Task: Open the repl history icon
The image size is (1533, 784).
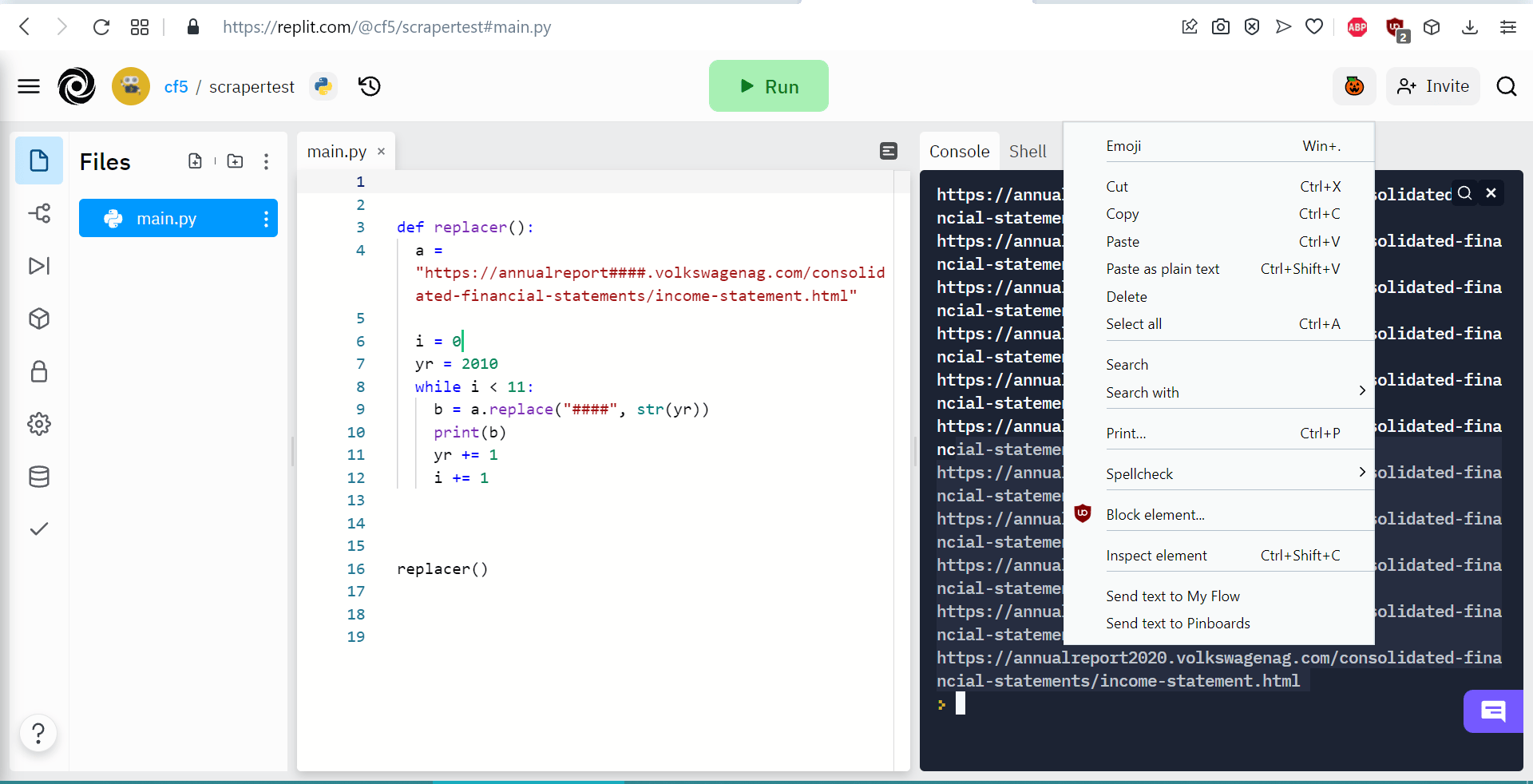Action: click(x=370, y=86)
